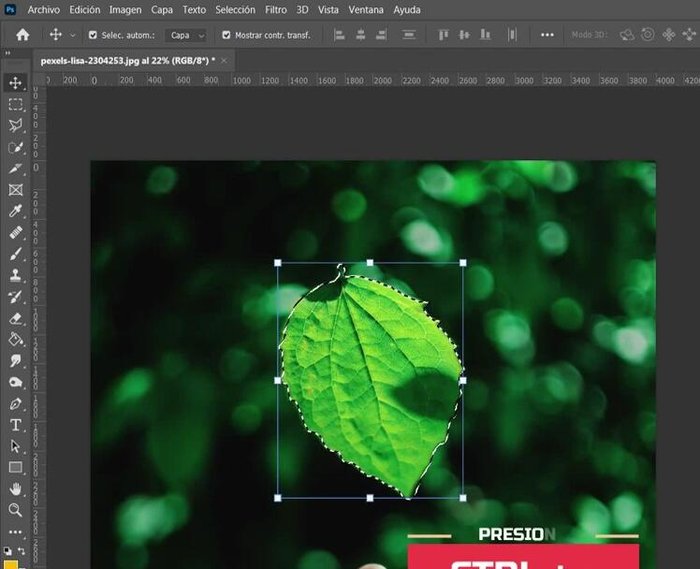
Task: Select the Healing Brush tool
Action: [16, 233]
